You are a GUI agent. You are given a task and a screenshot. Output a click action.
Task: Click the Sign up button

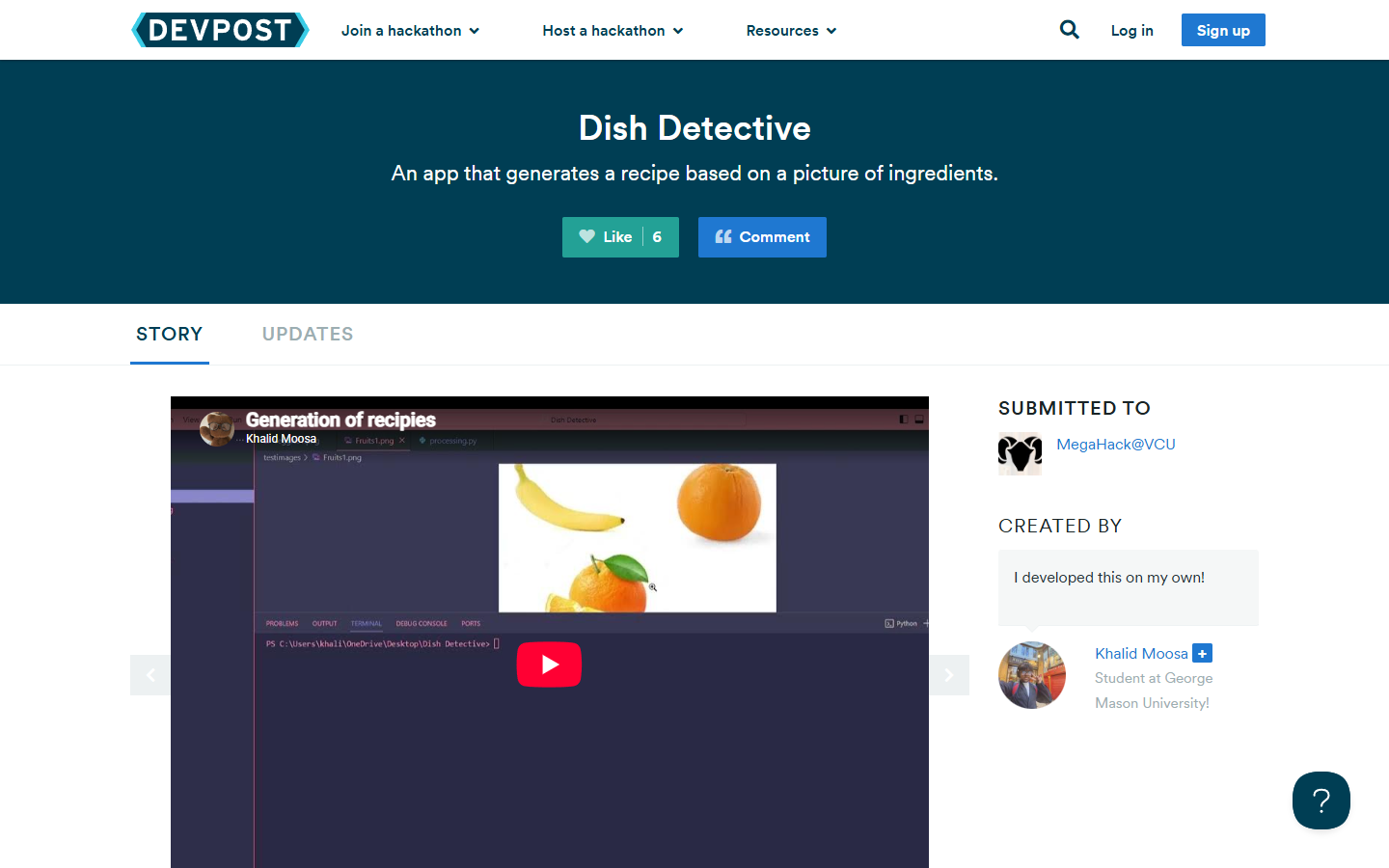pos(1223,30)
